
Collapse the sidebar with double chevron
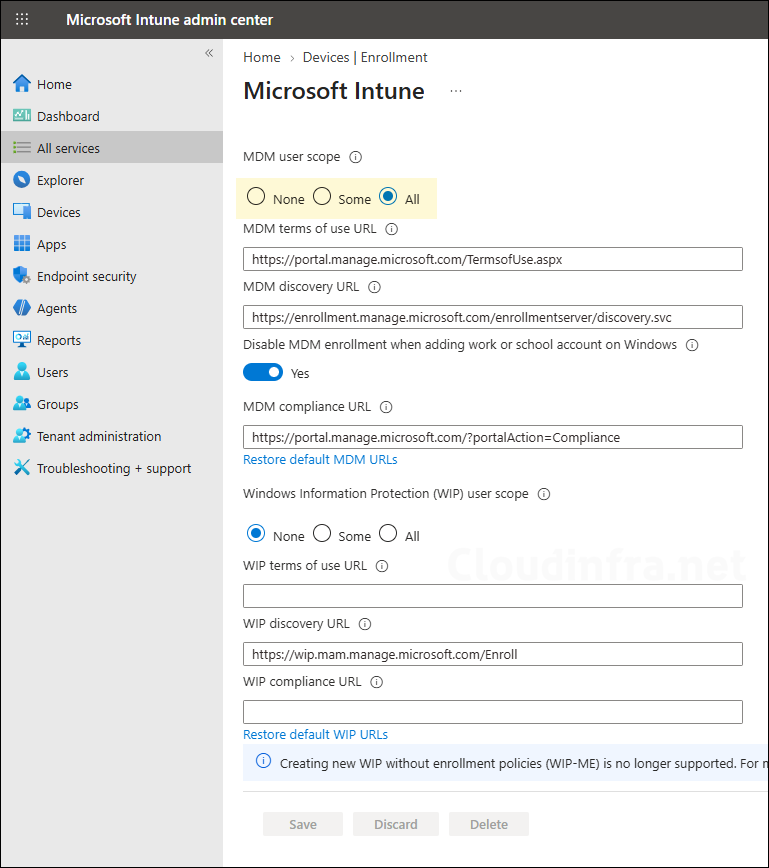point(209,53)
